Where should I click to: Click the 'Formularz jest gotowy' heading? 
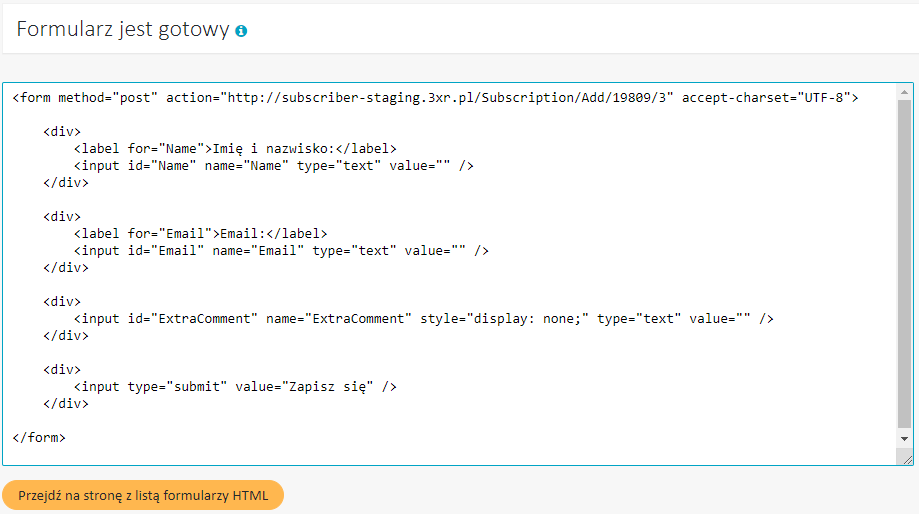(123, 29)
